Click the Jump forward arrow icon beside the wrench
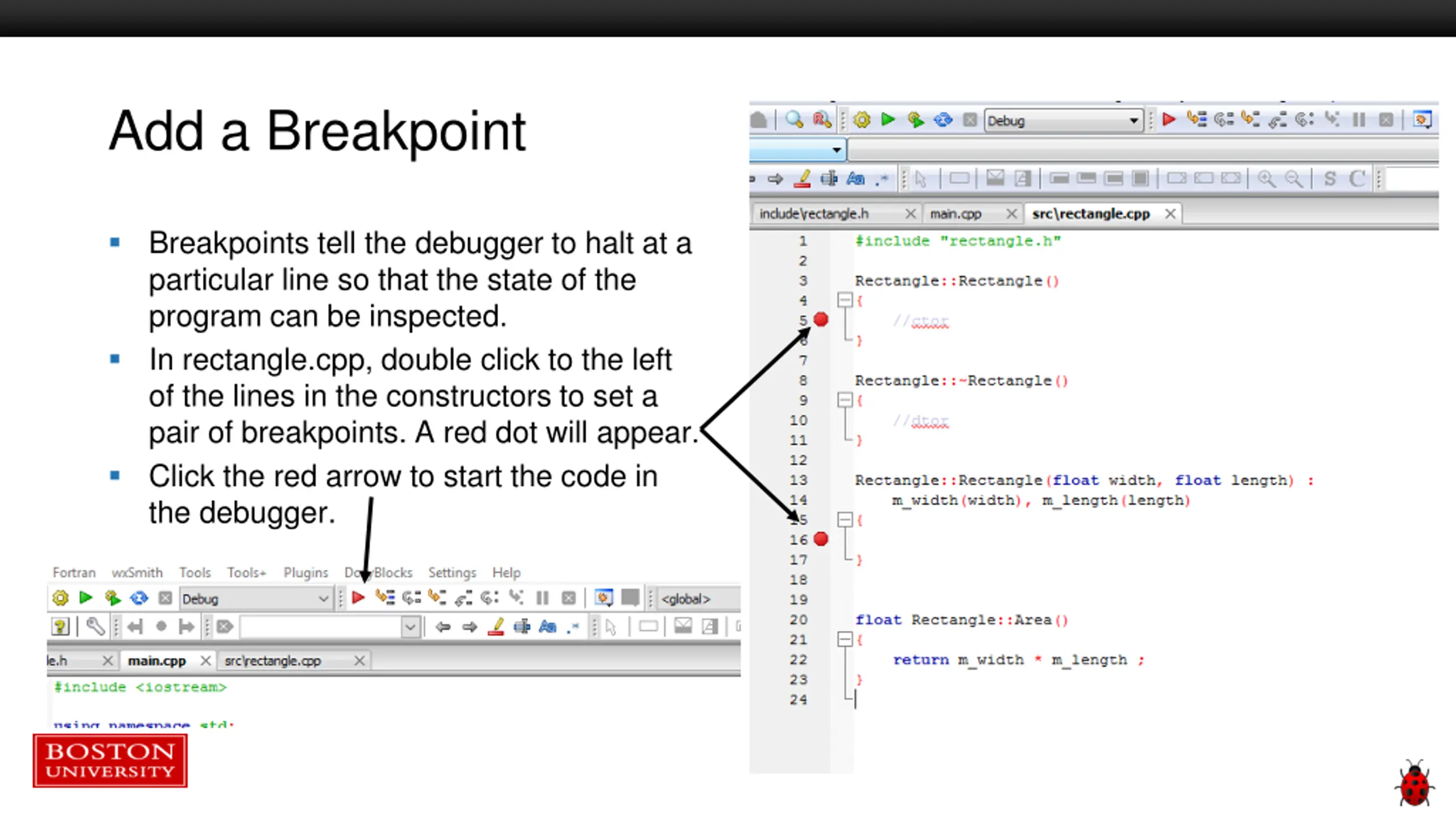The width and height of the screenshot is (1456, 819). point(187,627)
